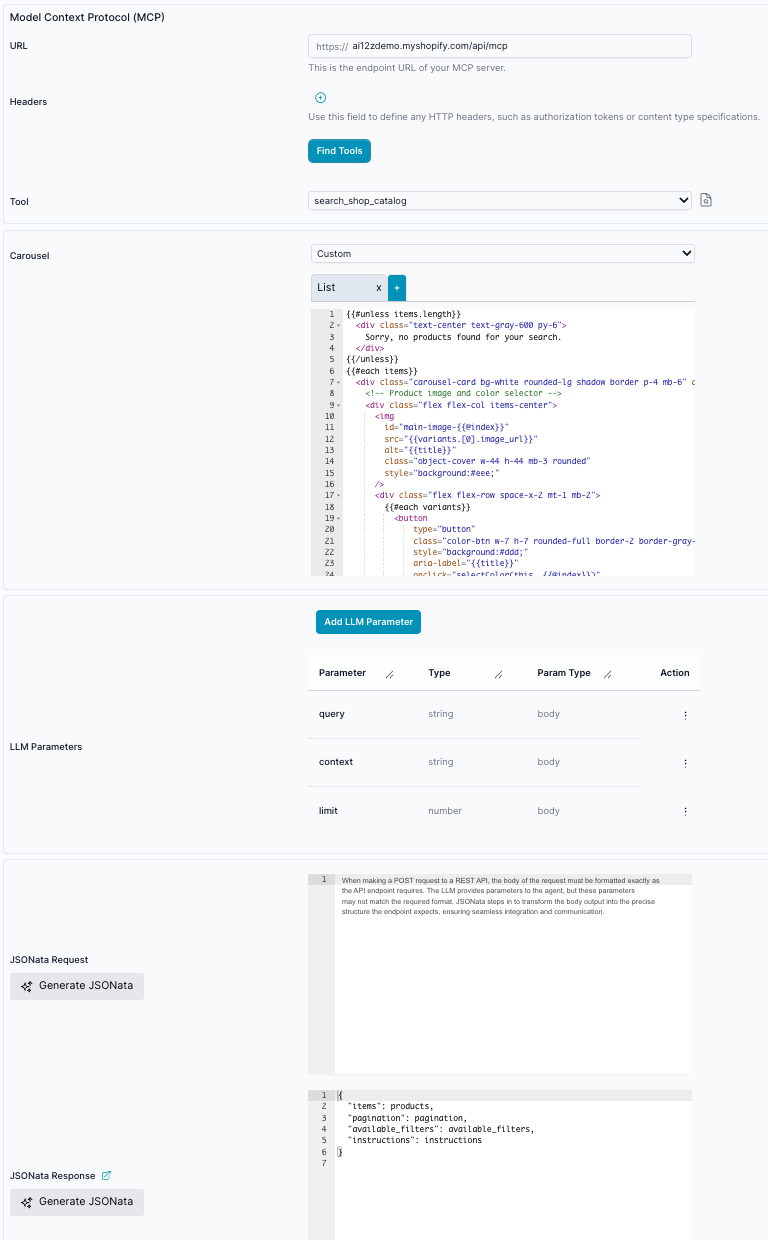The image size is (768, 1240).
Task: Collapse code fold at line 9
Action: pyautogui.click(x=339, y=405)
